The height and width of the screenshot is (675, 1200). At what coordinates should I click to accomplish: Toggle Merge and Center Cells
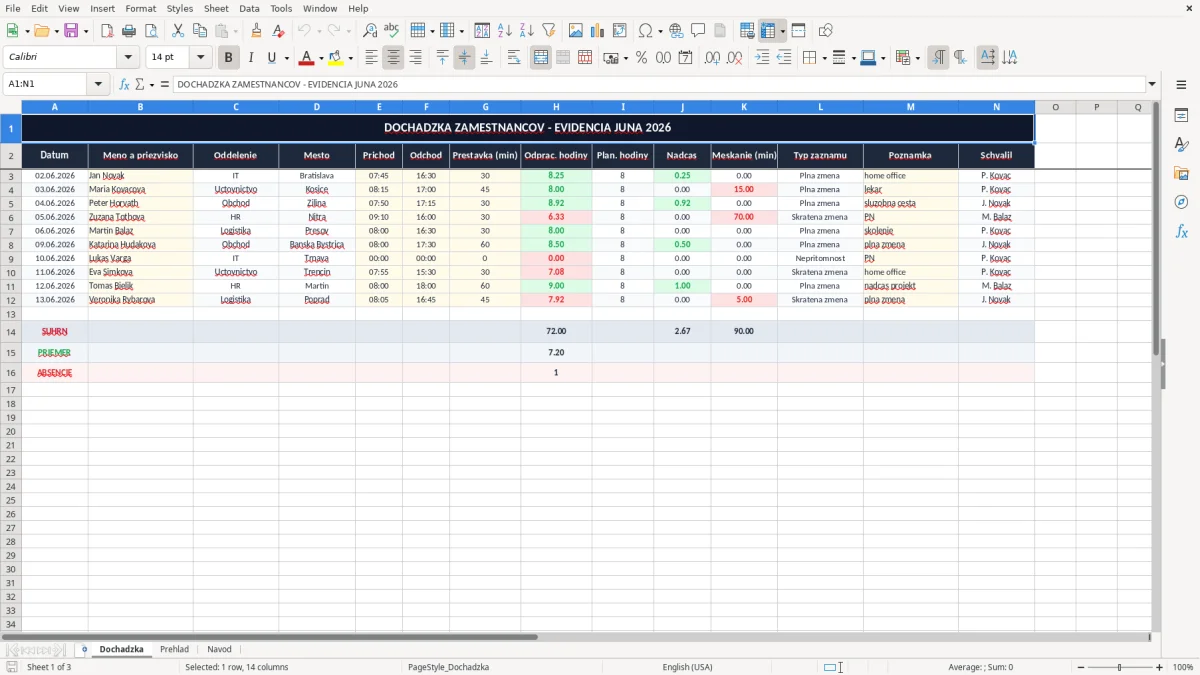(541, 58)
